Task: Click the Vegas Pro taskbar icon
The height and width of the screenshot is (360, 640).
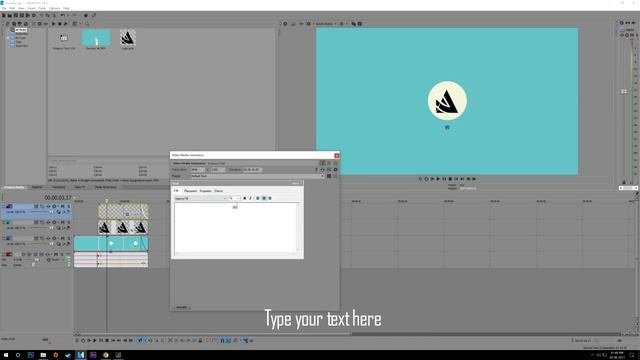Action: pyautogui.click(x=80, y=355)
